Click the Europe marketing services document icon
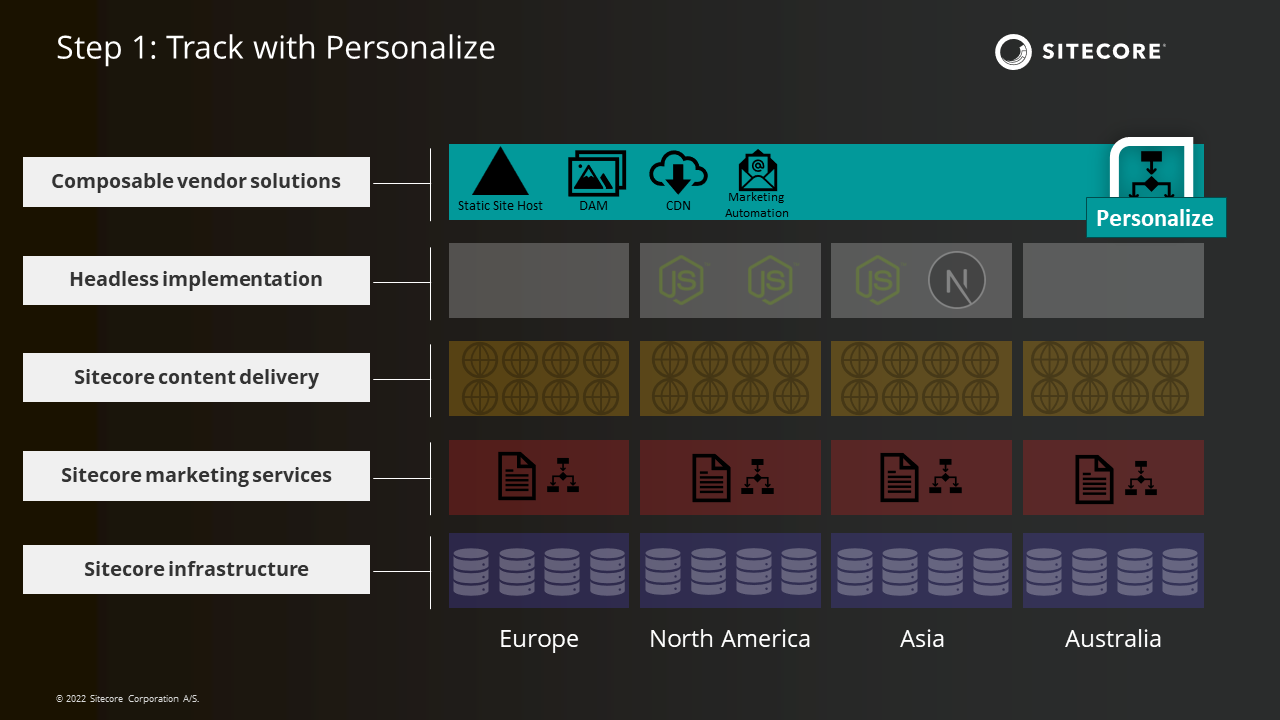Image resolution: width=1280 pixels, height=720 pixels. pyautogui.click(x=517, y=477)
